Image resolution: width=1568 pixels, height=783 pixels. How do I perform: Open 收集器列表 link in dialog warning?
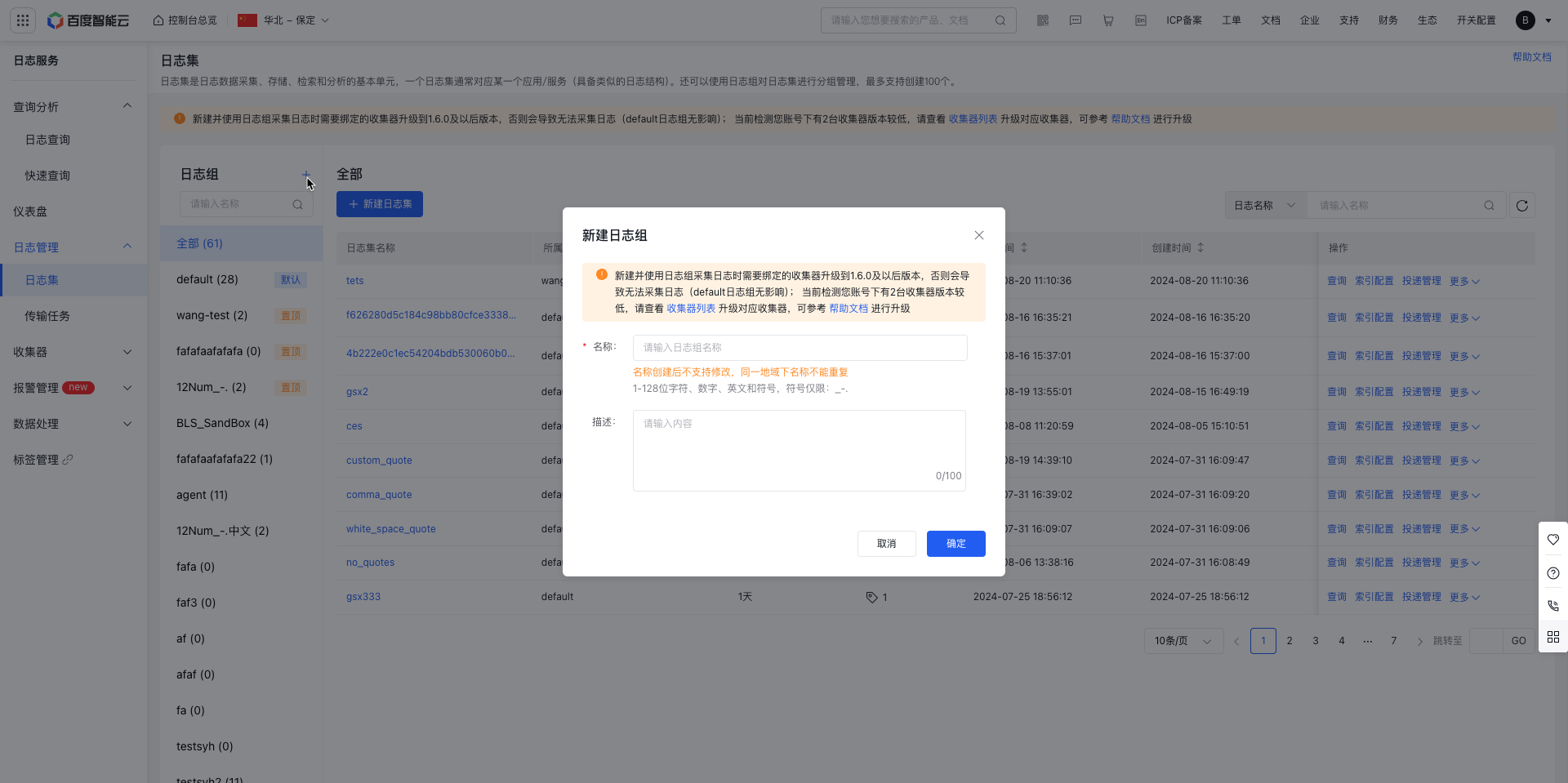[x=691, y=309]
